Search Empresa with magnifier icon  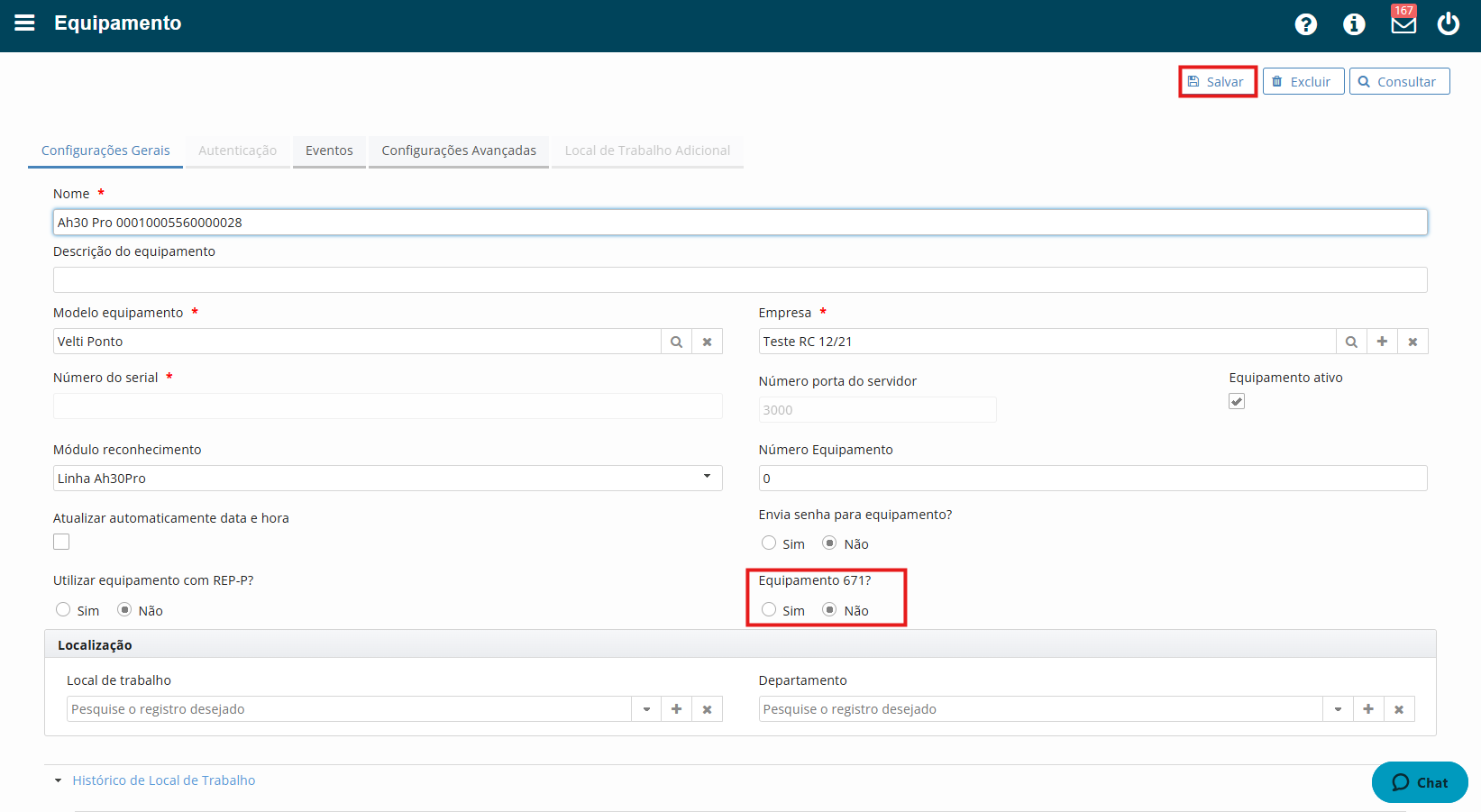(x=1351, y=342)
